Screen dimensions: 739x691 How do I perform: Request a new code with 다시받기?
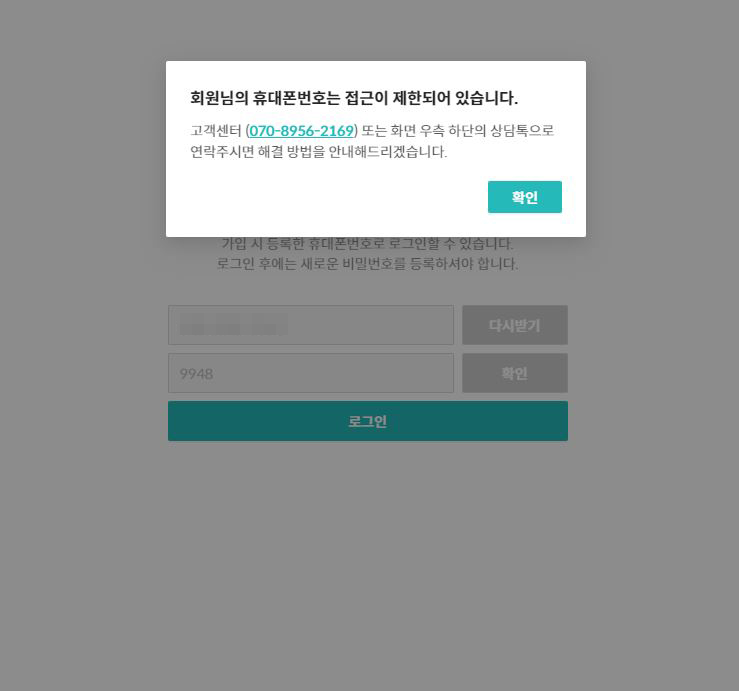tap(515, 325)
